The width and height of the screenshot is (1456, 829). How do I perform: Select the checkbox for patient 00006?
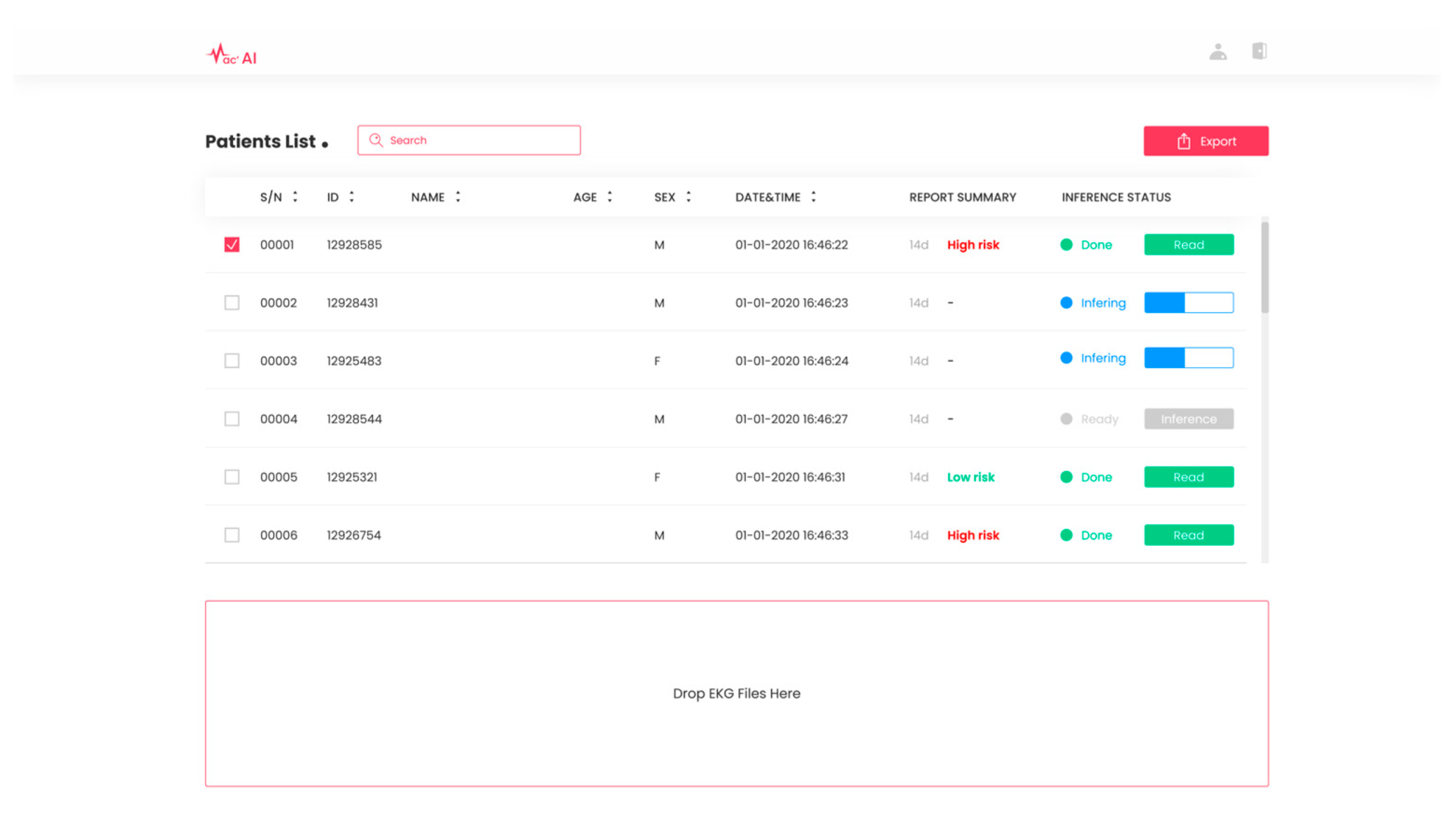point(232,535)
